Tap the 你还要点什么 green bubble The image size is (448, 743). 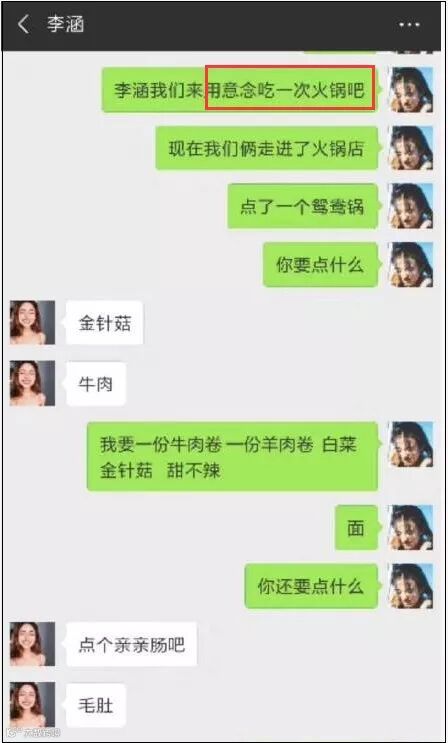(312, 586)
